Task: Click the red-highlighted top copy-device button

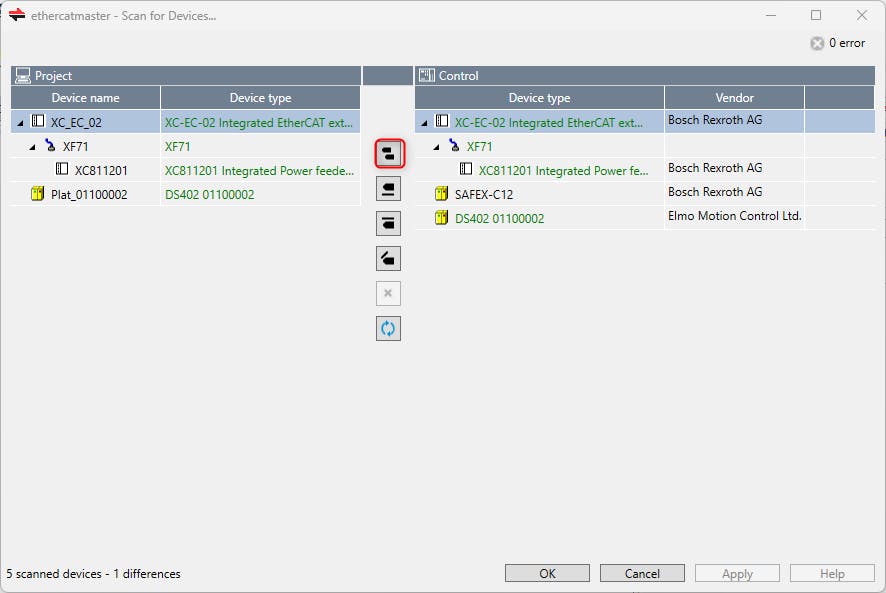Action: click(x=388, y=154)
